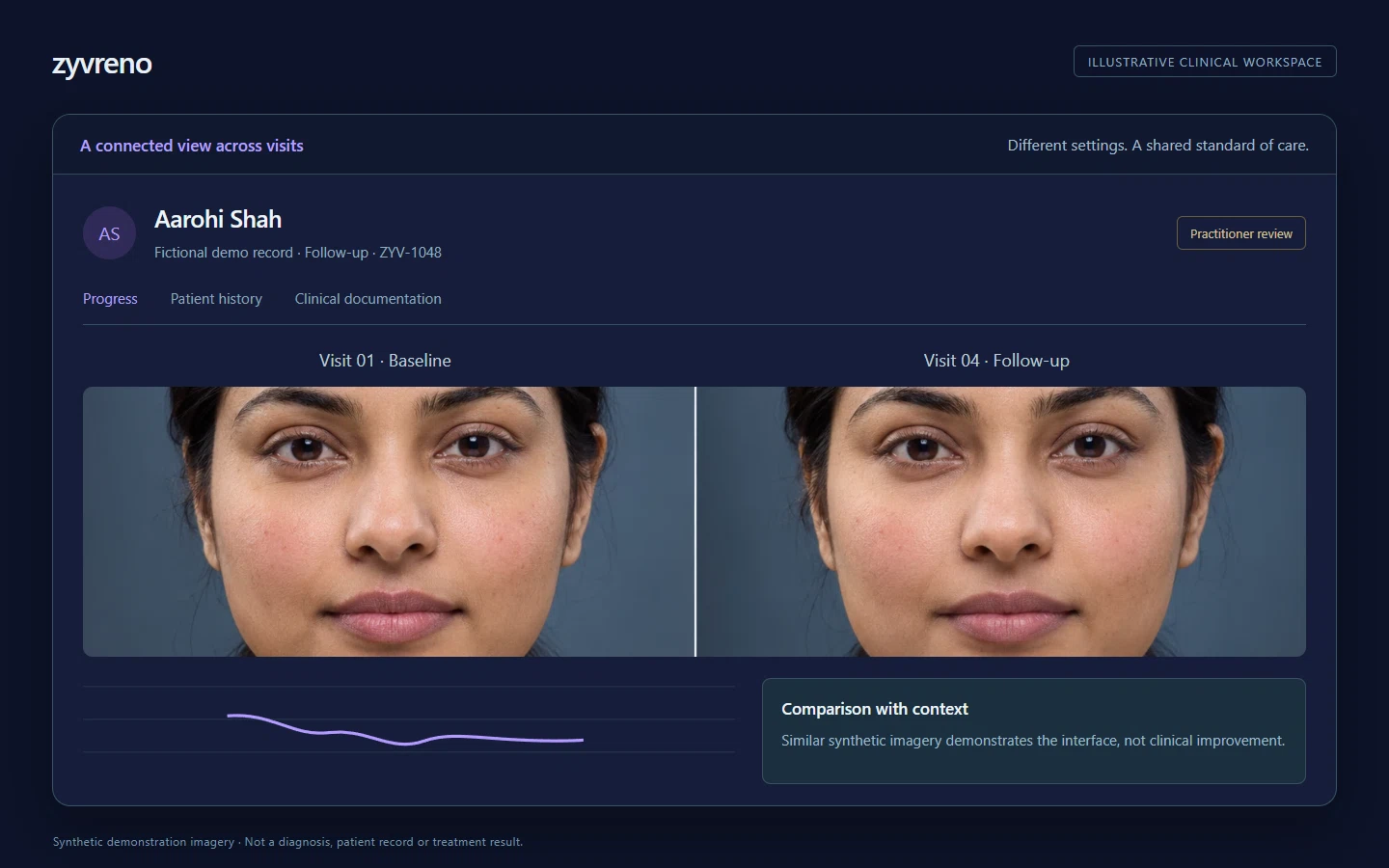Viewport: 1389px width, 868px height.
Task: Click the Illustrative Clinical Workspace badge
Action: coord(1205,62)
